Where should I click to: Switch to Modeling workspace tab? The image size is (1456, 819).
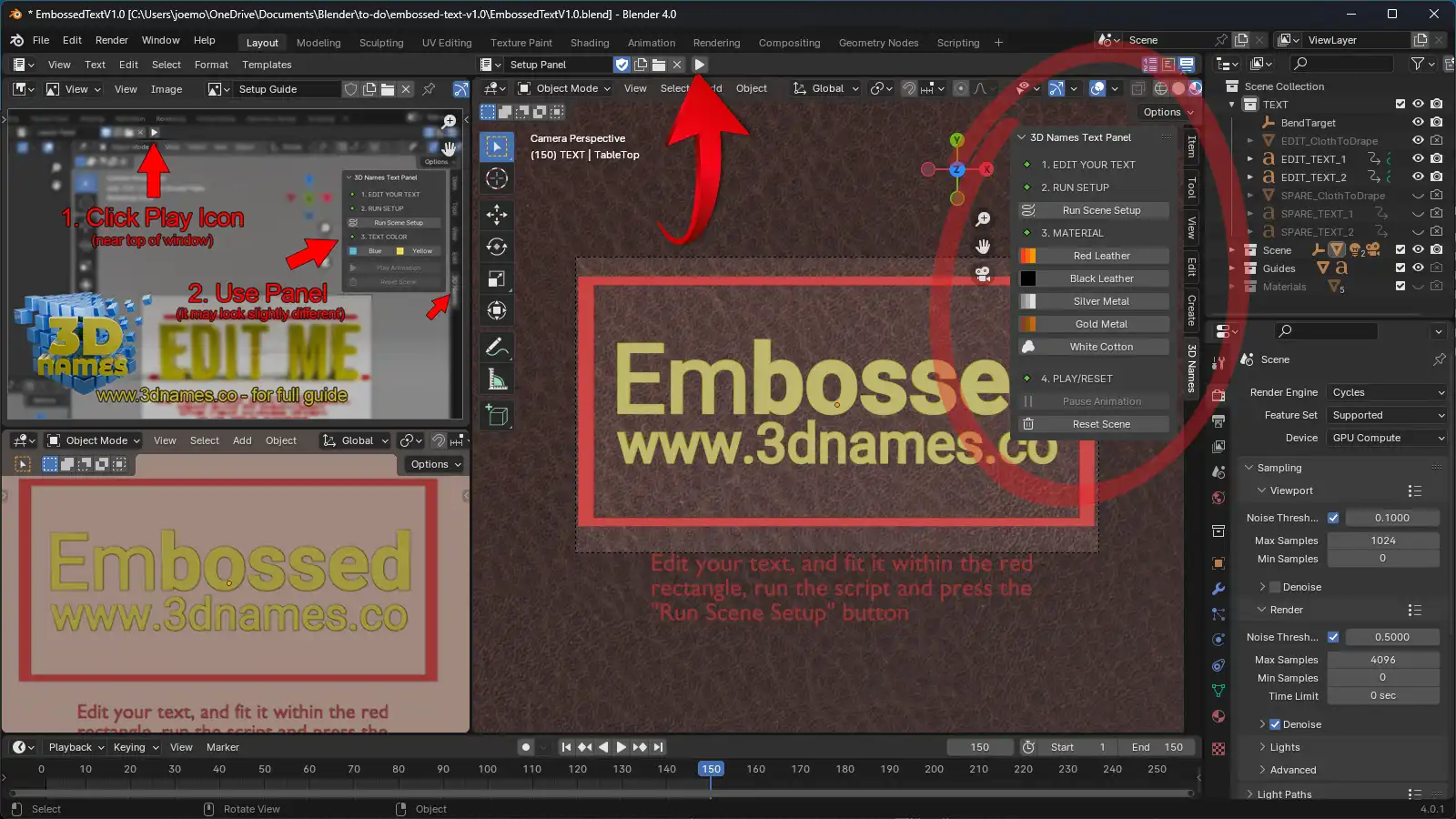click(318, 43)
